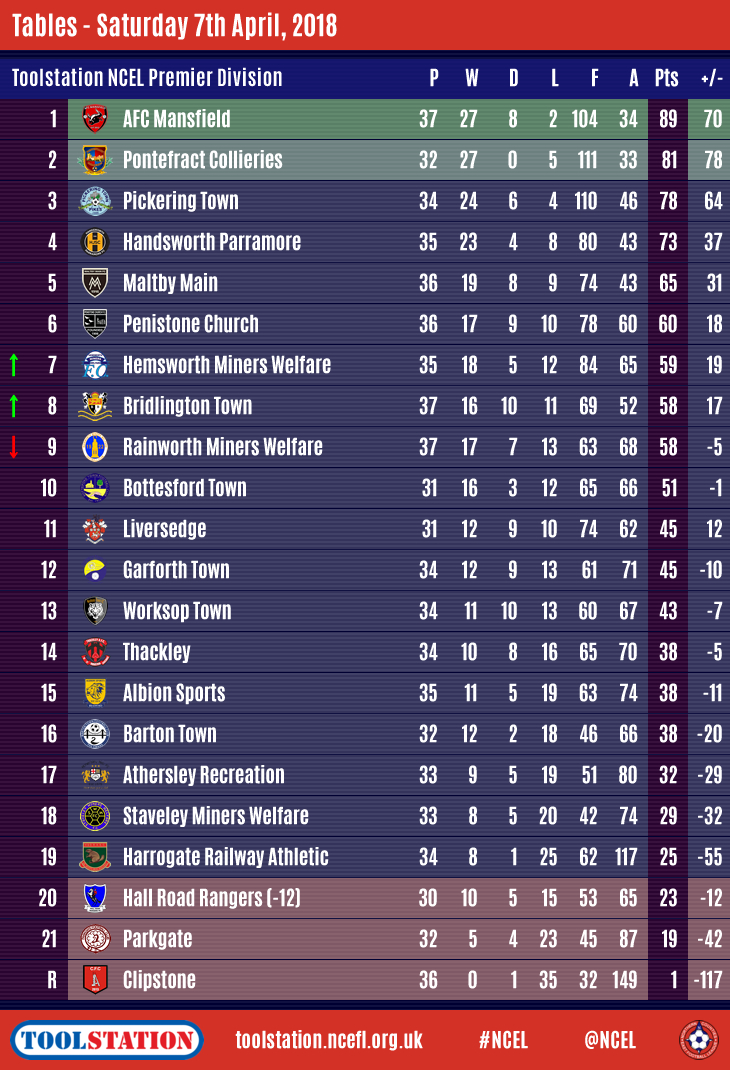The width and height of the screenshot is (730, 1070).
Task: Click the Handsworth Parramore badge
Action: (95, 242)
